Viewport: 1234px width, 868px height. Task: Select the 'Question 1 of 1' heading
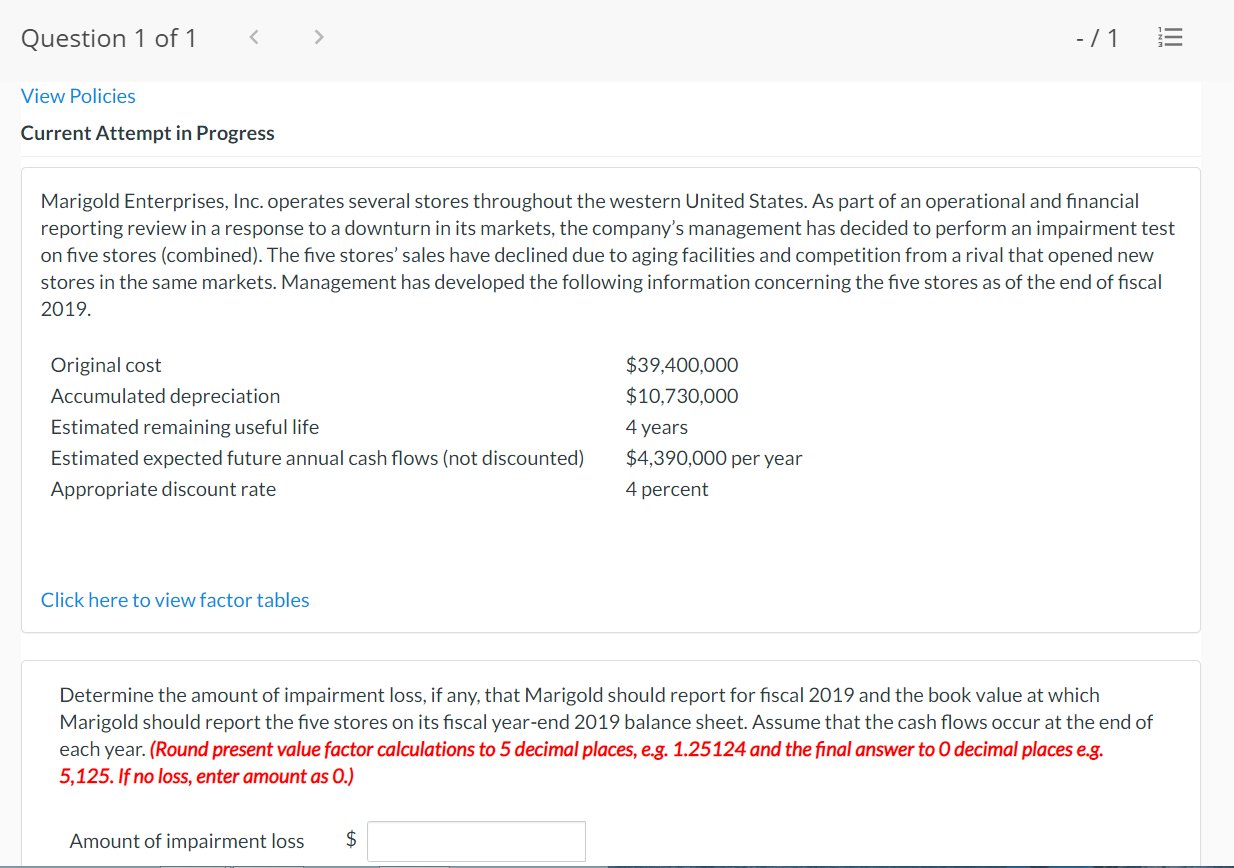pos(109,38)
